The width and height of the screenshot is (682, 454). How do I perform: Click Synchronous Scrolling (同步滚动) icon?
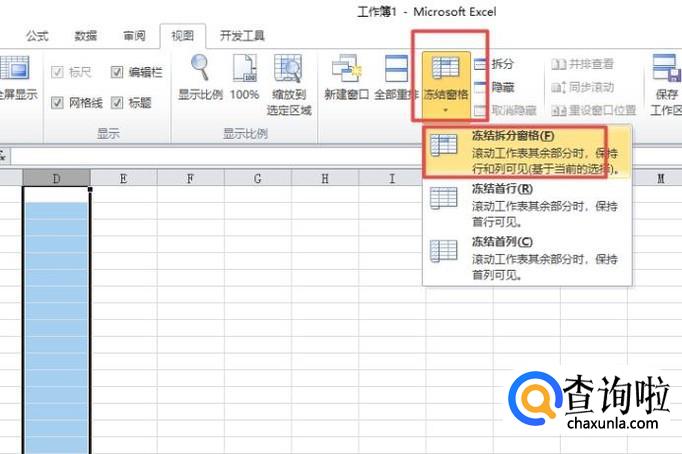click(x=558, y=87)
